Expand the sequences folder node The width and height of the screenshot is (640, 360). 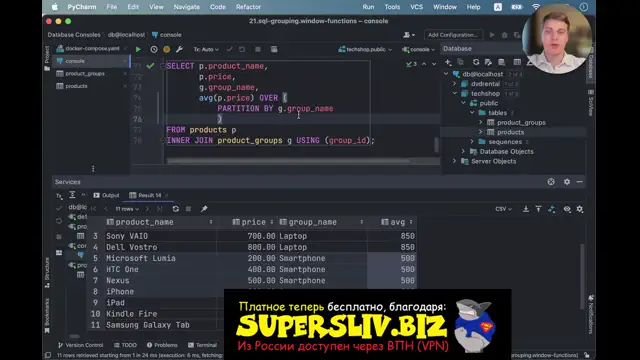(472, 142)
